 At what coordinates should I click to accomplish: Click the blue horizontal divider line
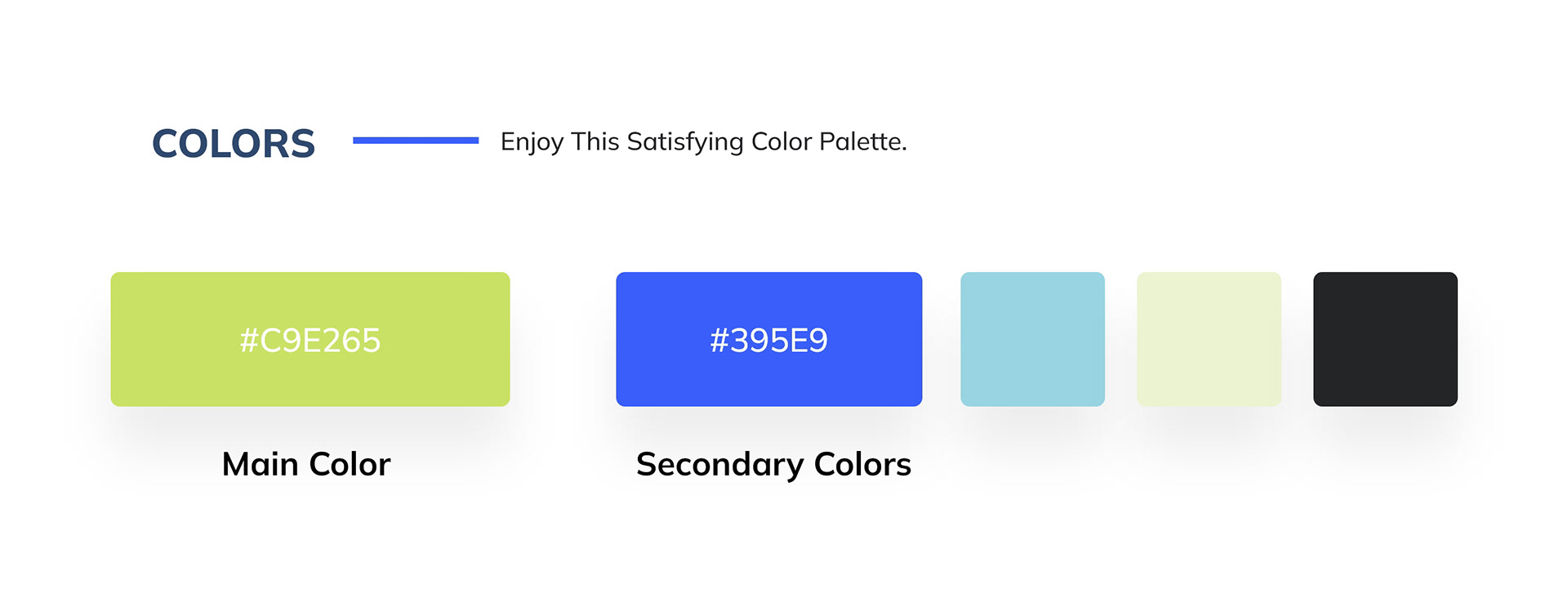point(416,141)
